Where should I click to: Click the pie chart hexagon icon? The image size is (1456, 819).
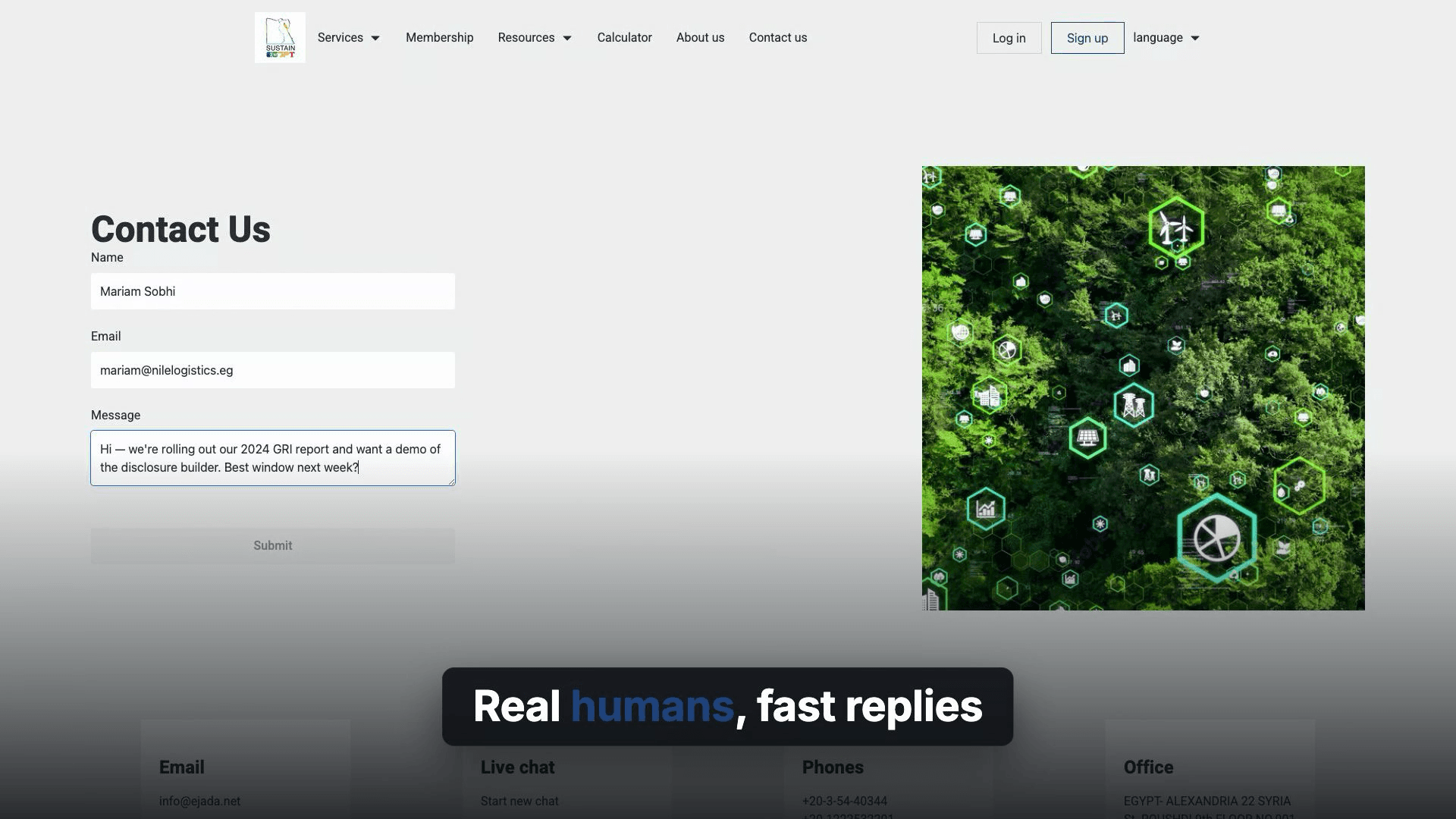coord(1216,538)
